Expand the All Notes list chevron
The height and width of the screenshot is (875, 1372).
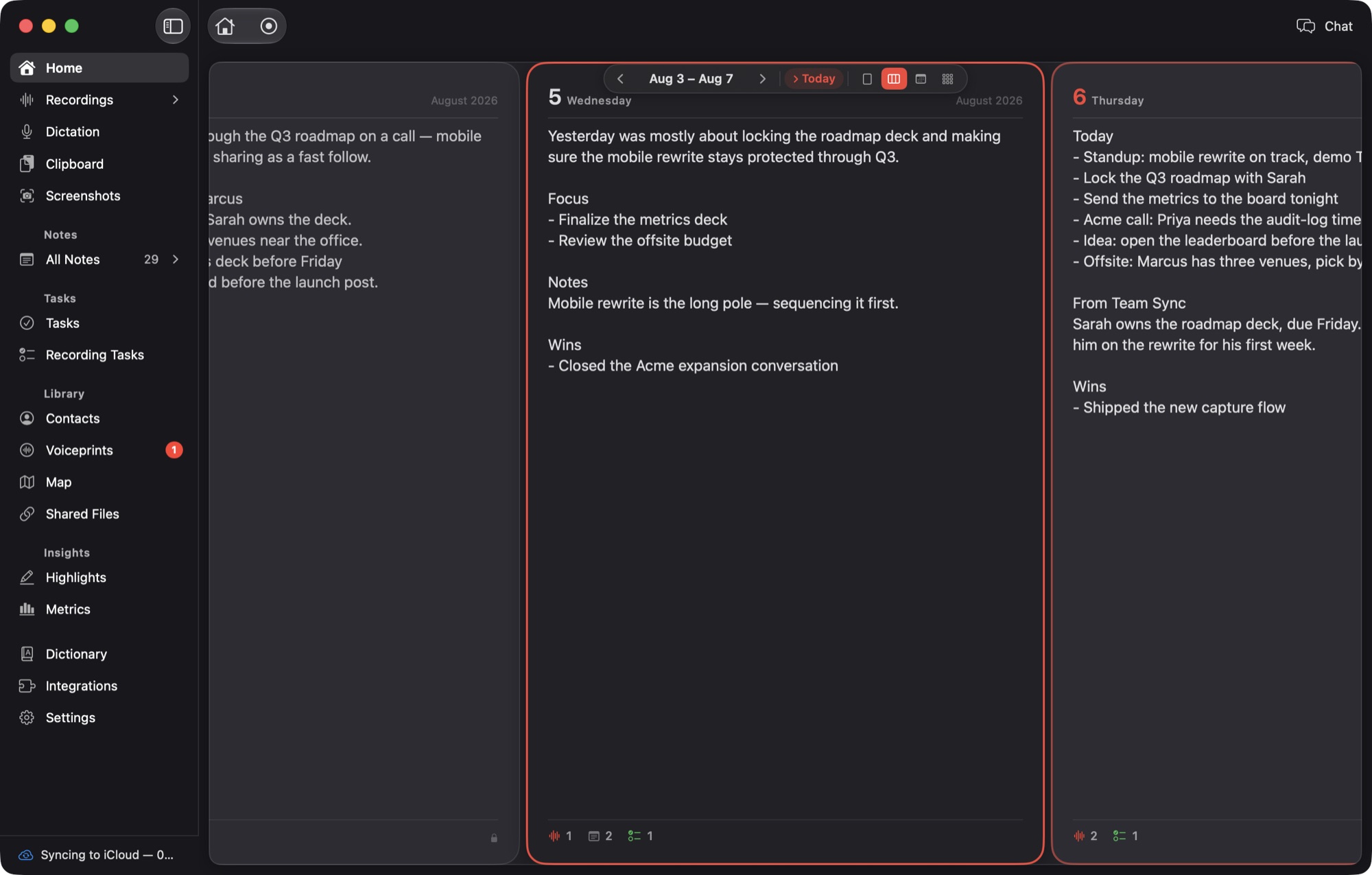click(176, 259)
